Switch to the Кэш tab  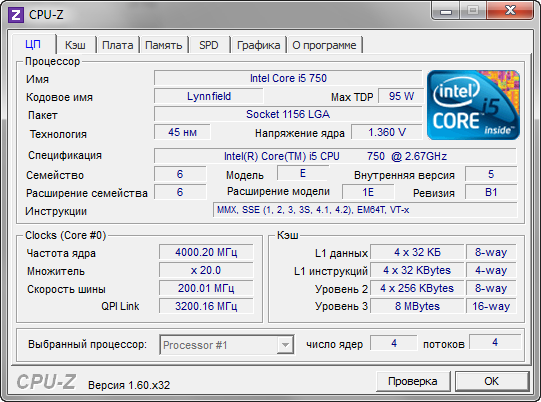point(75,45)
